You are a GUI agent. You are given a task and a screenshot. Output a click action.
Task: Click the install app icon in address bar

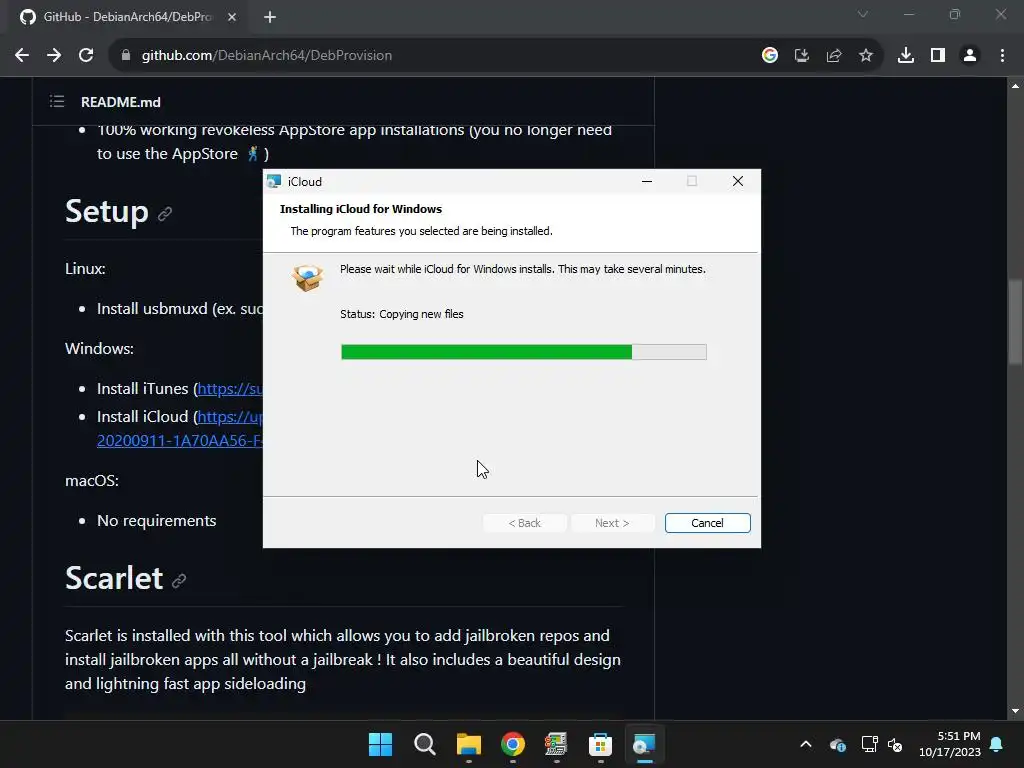pyautogui.click(x=802, y=56)
